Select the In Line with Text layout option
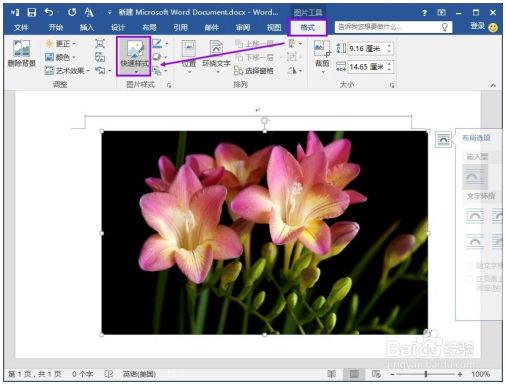Screen dimensions: 506x385 click(x=475, y=177)
